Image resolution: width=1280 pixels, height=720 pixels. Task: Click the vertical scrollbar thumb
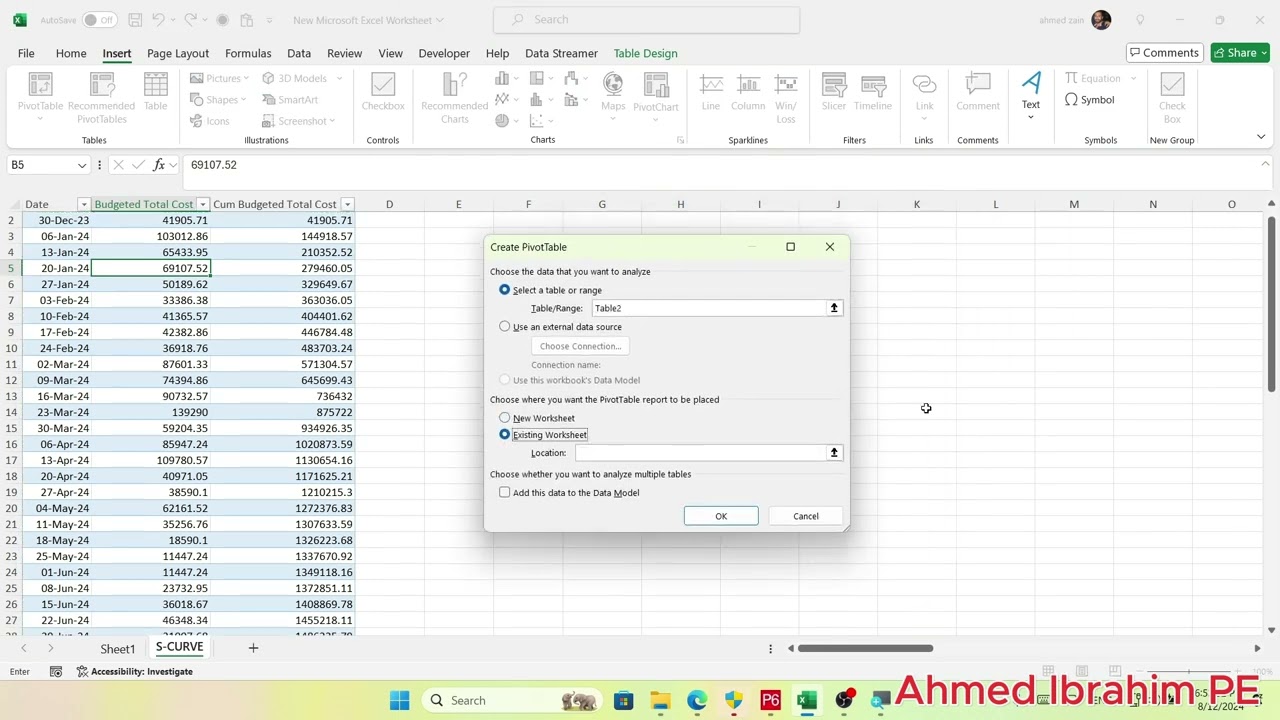[x=1272, y=304]
